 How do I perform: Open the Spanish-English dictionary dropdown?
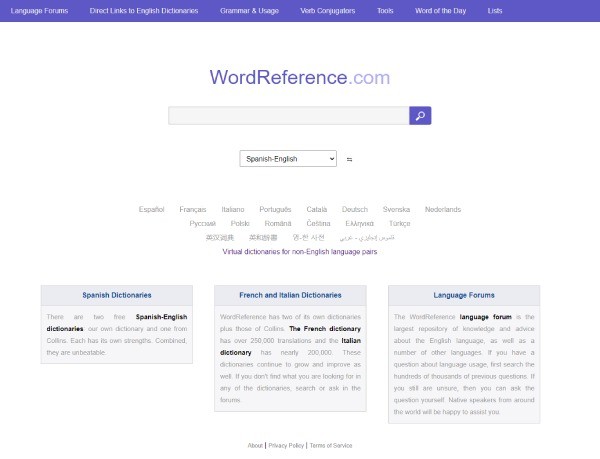[288, 159]
